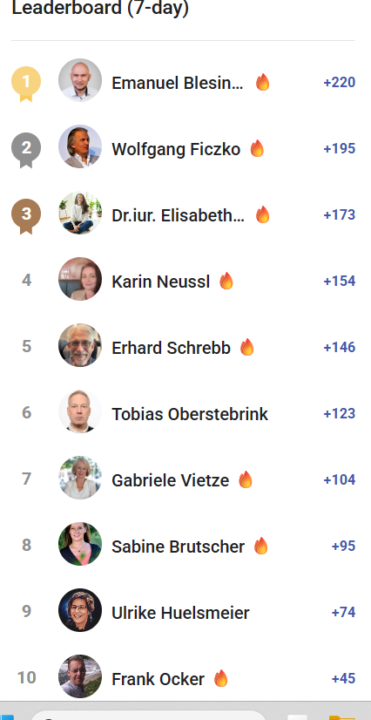
Task: Open the folder icon in the taskbar
Action: coord(342,717)
